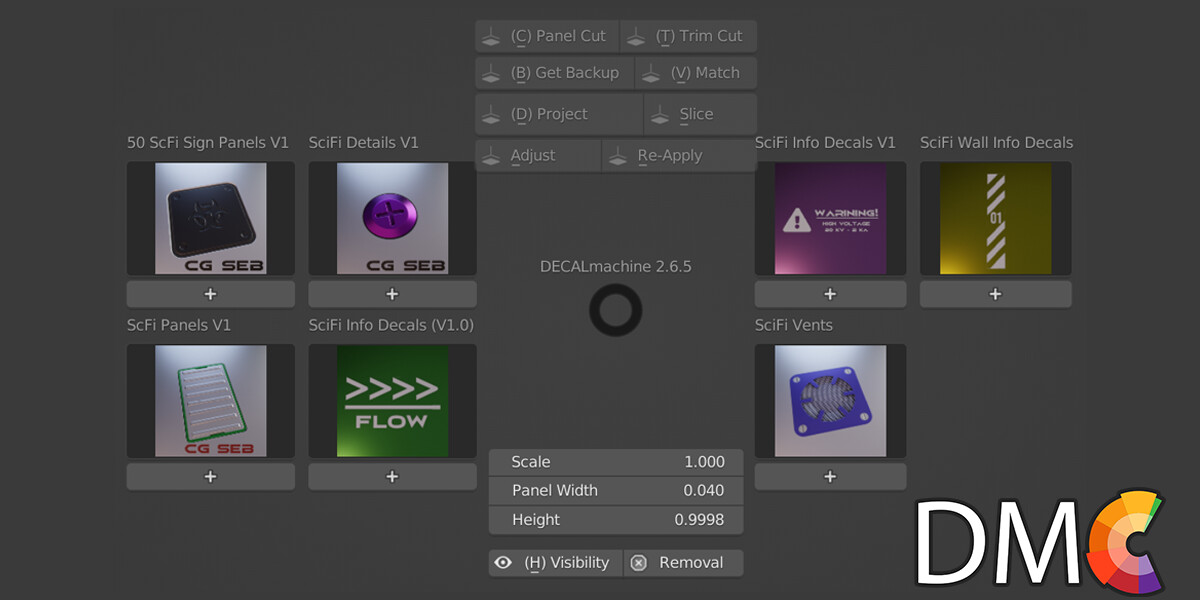Open the green FLOW decal thumbnail
Image resolution: width=1200 pixels, height=600 pixels.
click(391, 400)
